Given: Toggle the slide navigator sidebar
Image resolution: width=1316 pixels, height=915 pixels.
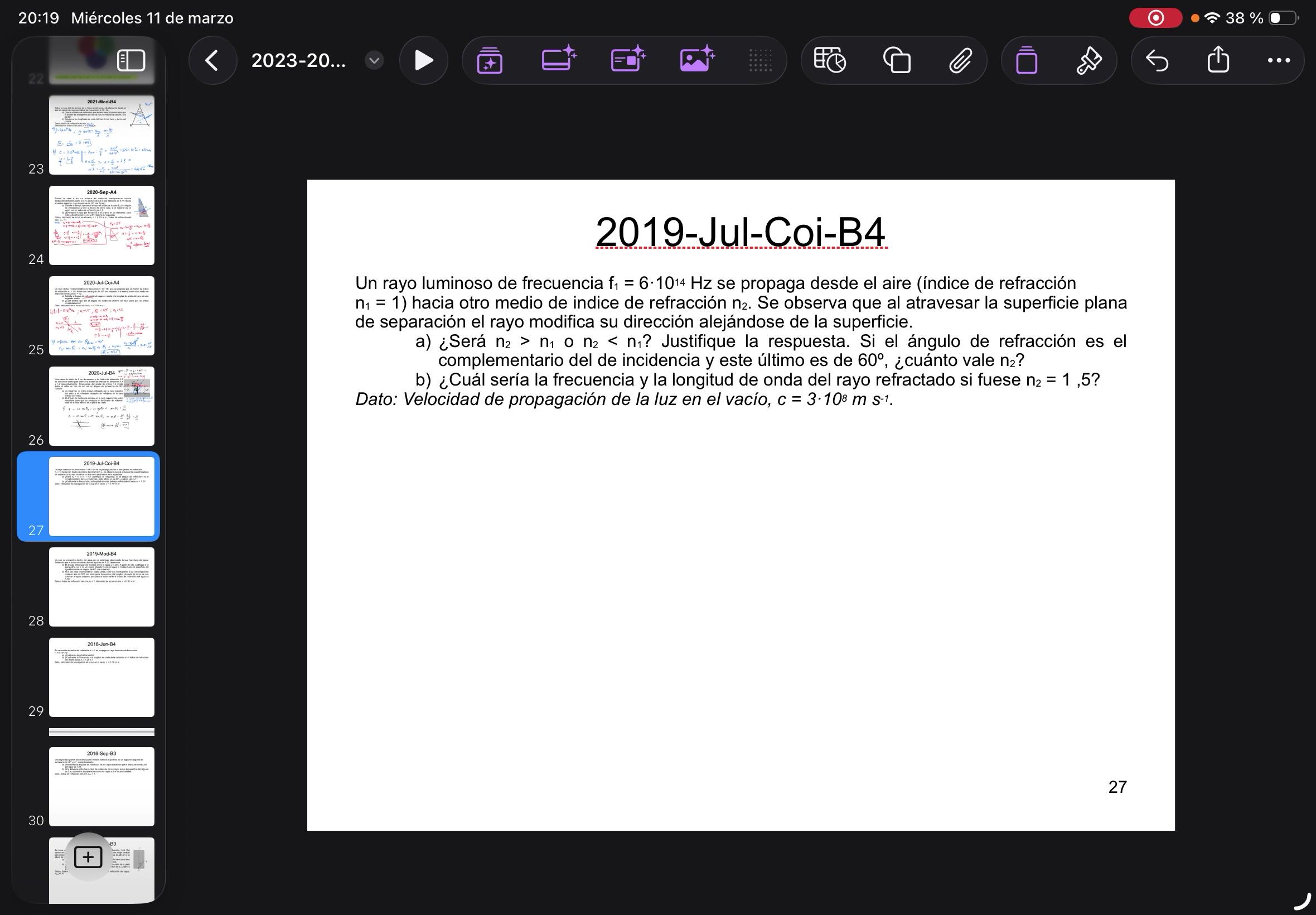Looking at the screenshot, I should (130, 60).
